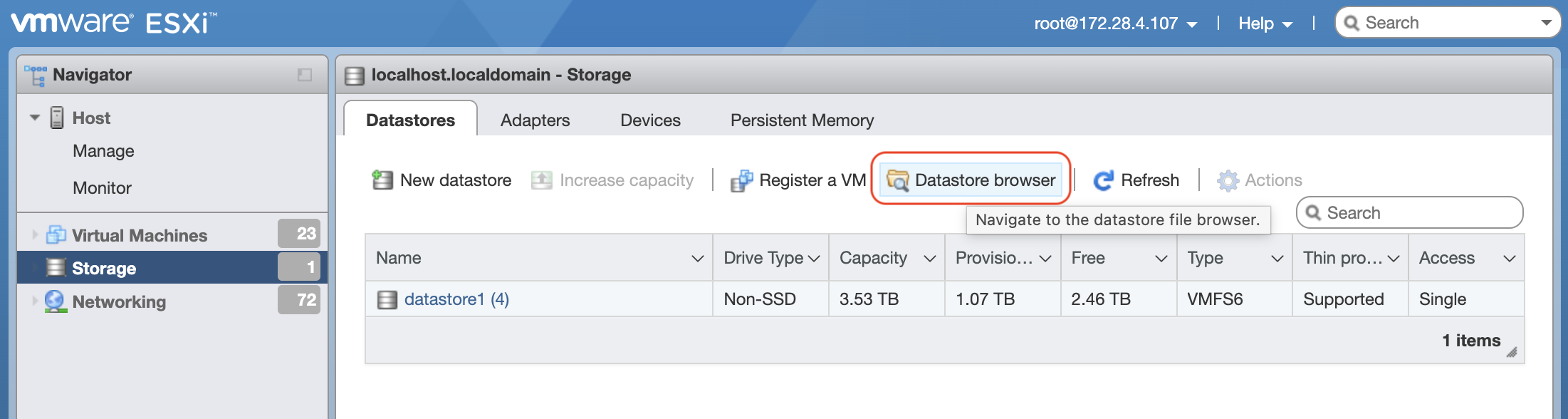Open the top search box dropdown arrow
This screenshot has width=1568, height=419.
point(1546,23)
